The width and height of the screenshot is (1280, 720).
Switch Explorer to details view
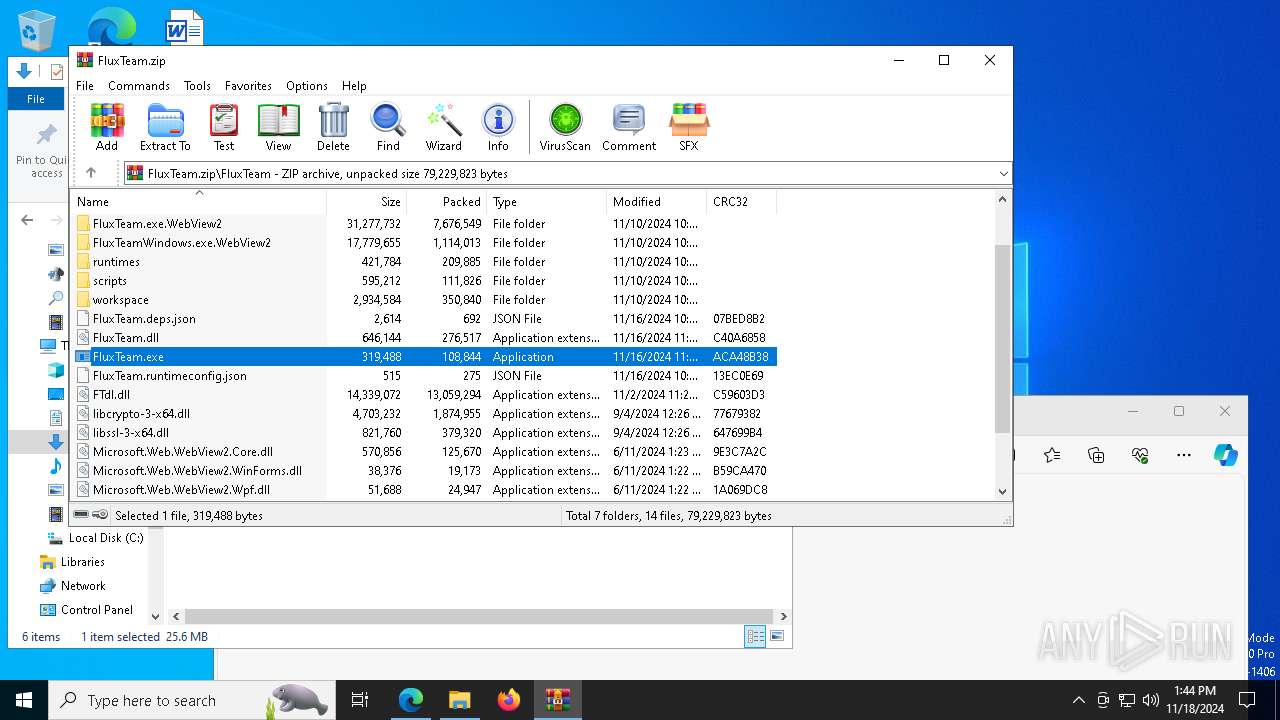(755, 636)
